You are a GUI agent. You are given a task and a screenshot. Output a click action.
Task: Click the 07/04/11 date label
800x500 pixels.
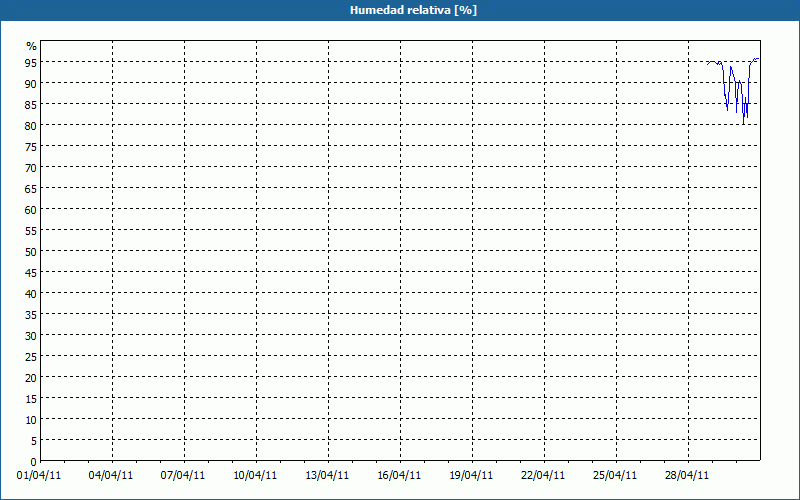[183, 476]
